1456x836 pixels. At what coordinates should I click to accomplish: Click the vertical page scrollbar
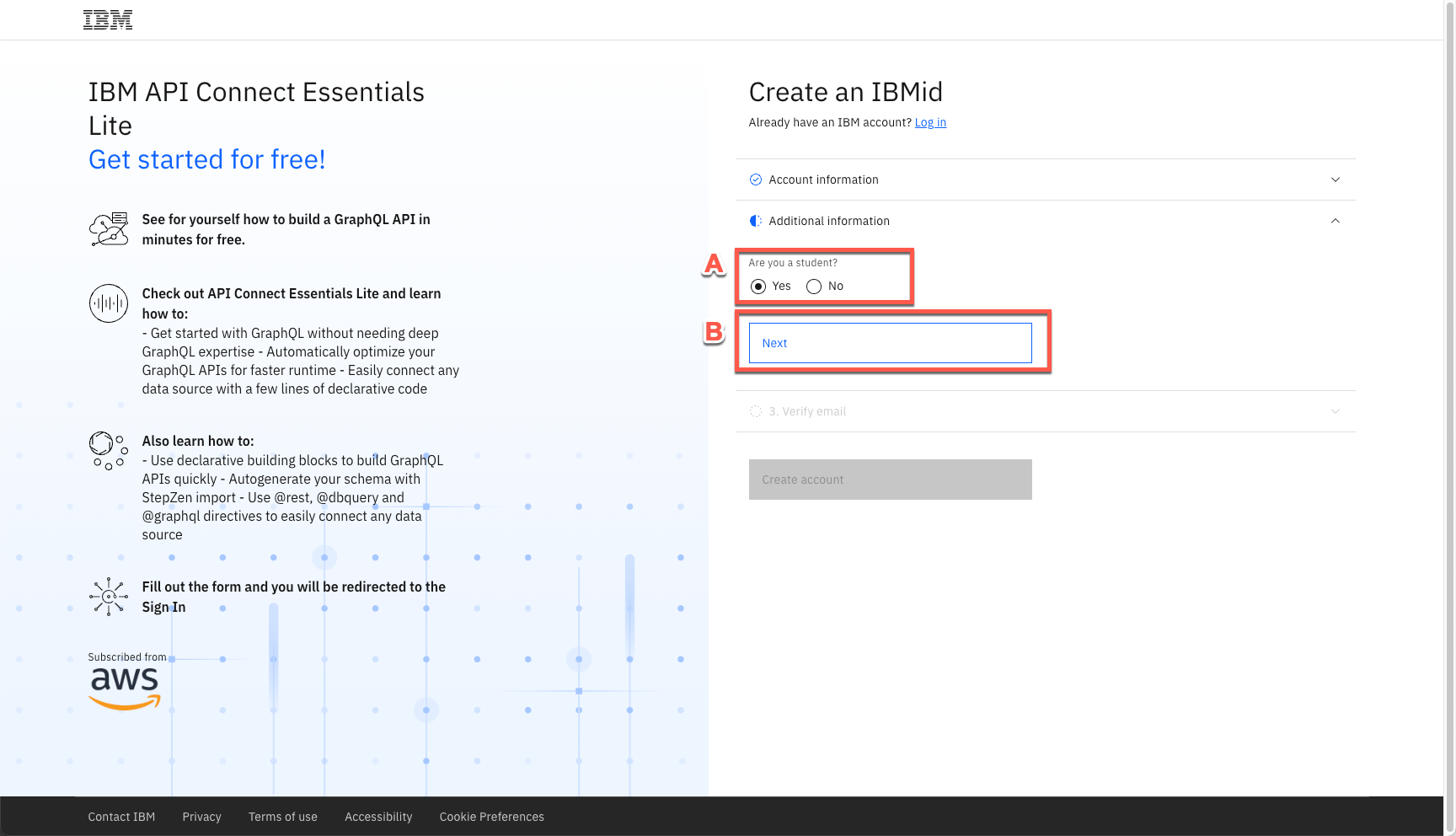click(1449, 337)
